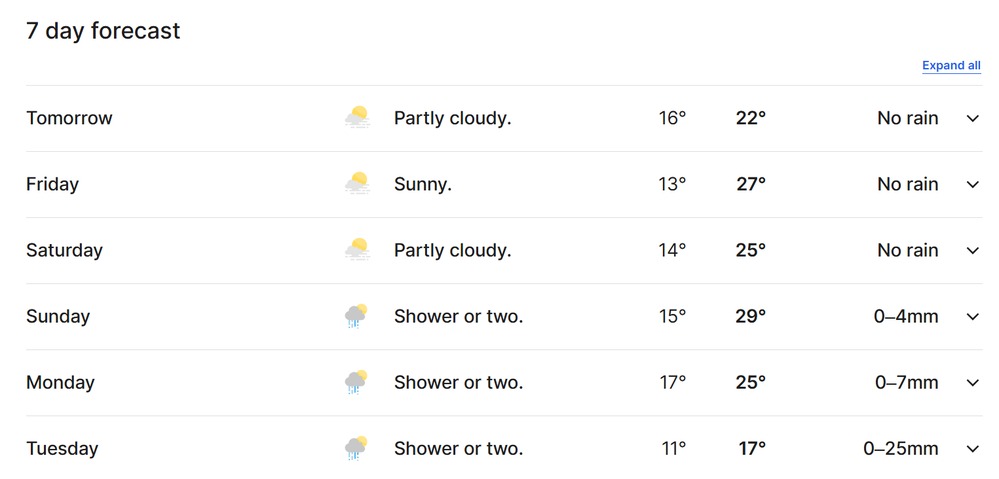Click Tomorrow's partly cloudy weather icon
The width and height of the screenshot is (999, 479).
point(357,118)
